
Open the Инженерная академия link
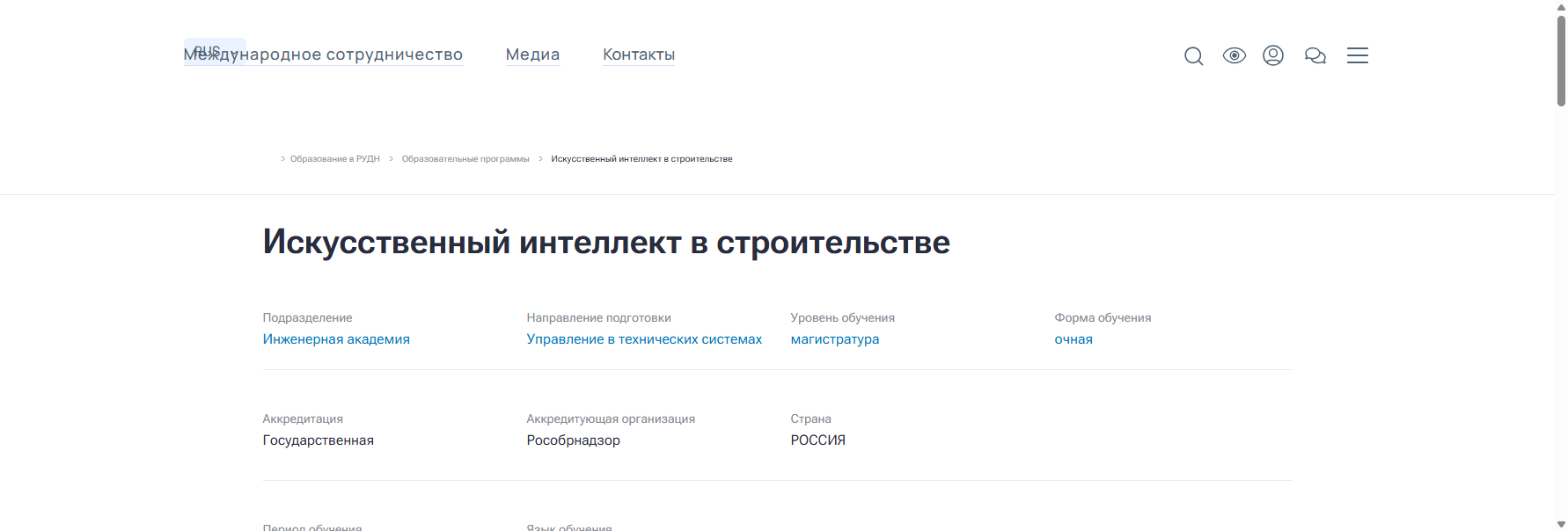336,339
